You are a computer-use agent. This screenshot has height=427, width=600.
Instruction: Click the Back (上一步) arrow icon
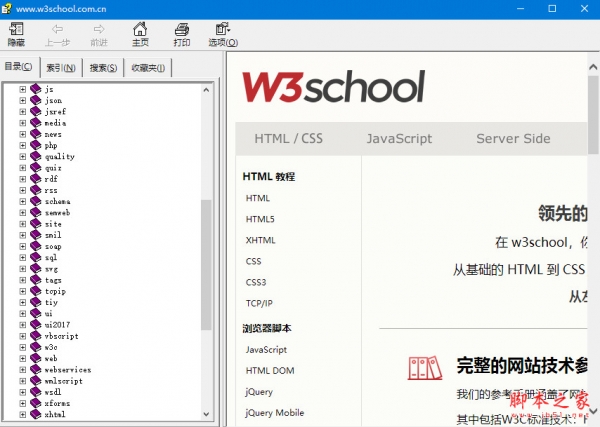(57, 29)
